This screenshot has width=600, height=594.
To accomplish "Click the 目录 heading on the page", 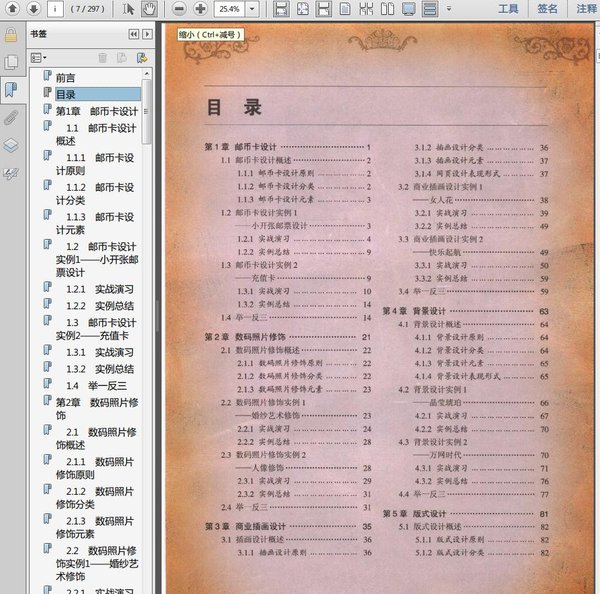I will 234,107.
